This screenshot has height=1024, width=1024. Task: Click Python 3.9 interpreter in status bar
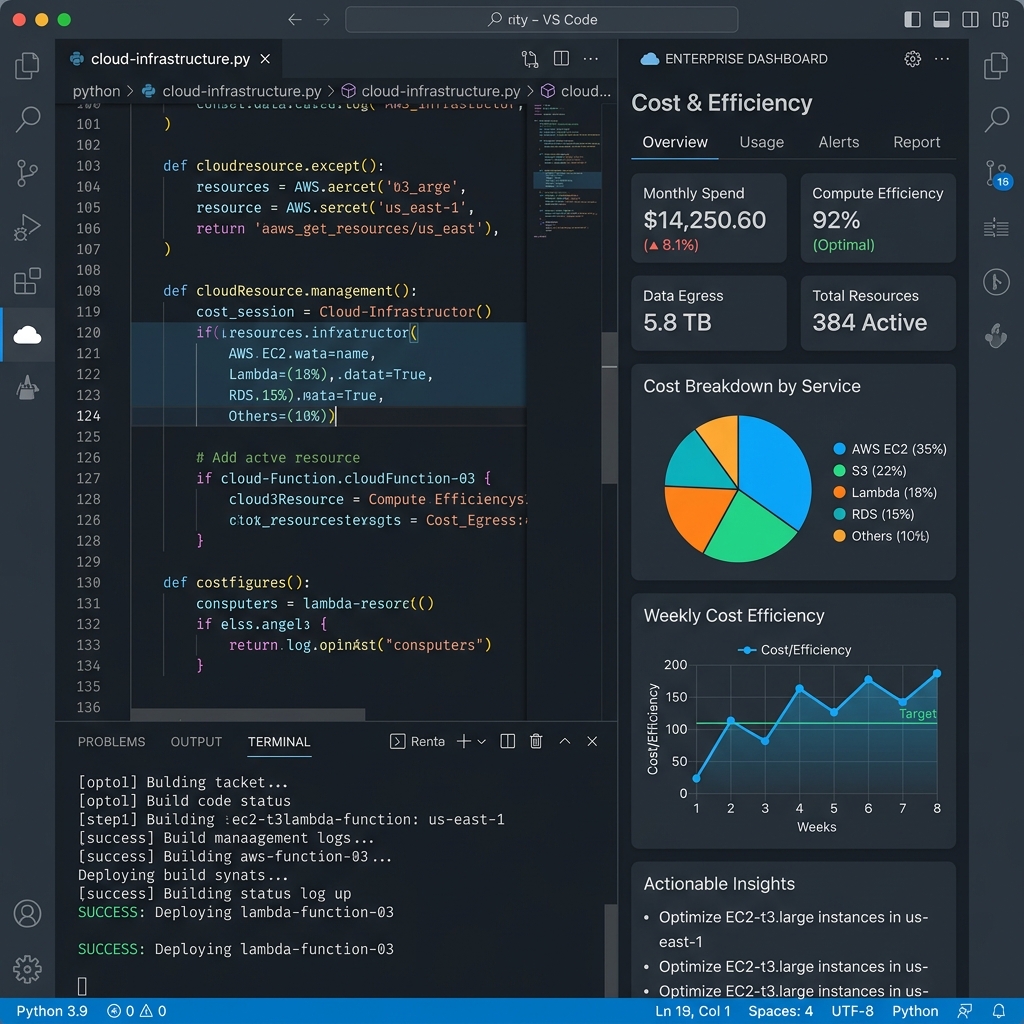pos(52,1011)
